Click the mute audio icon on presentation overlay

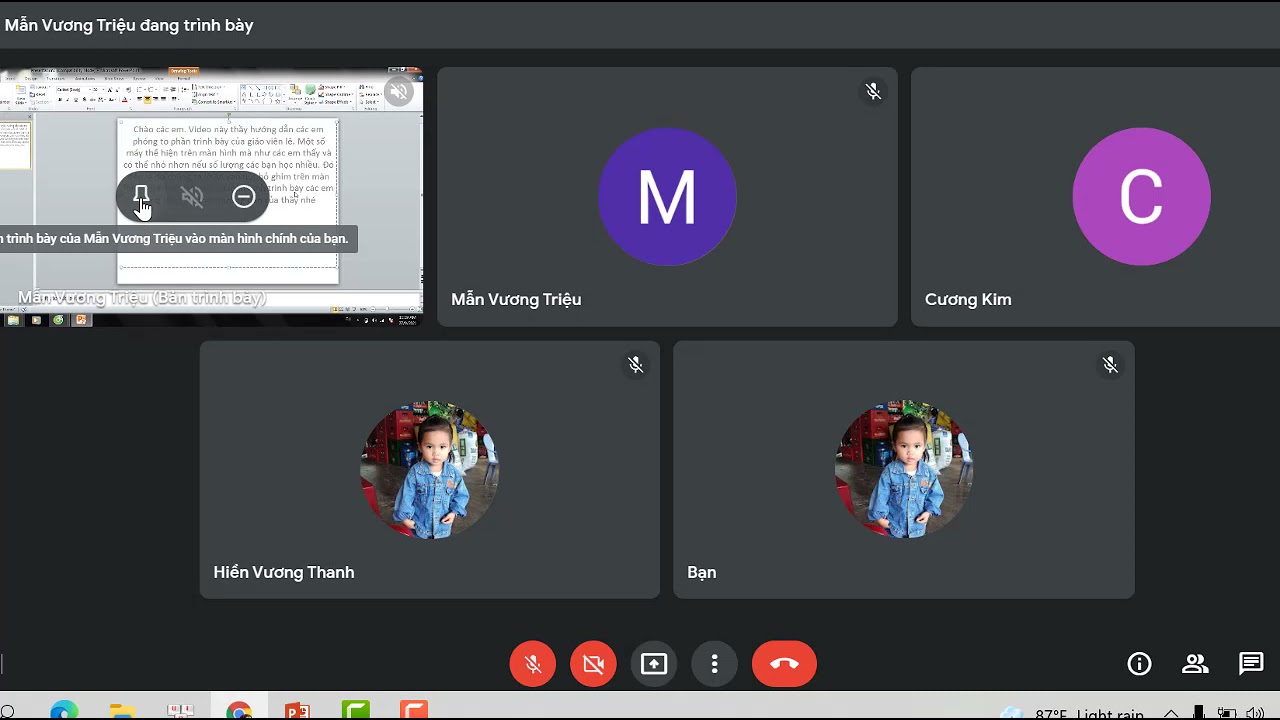[192, 197]
